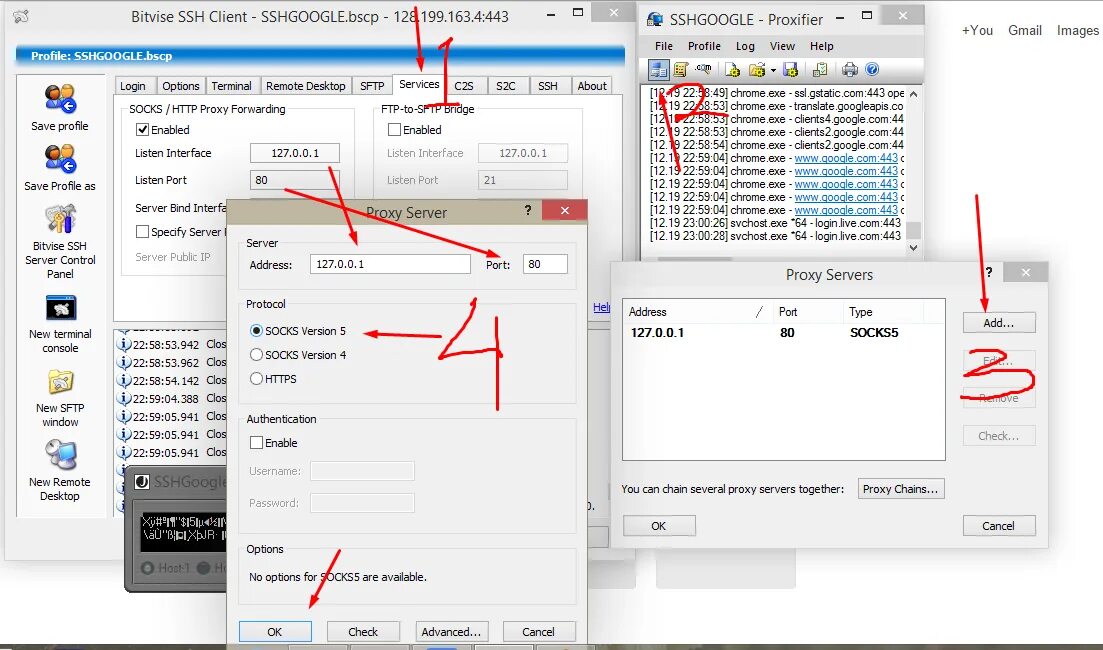This screenshot has height=650, width=1103.
Task: Open Proxification Rules icon in Proxifier toolbar
Action: (x=680, y=69)
